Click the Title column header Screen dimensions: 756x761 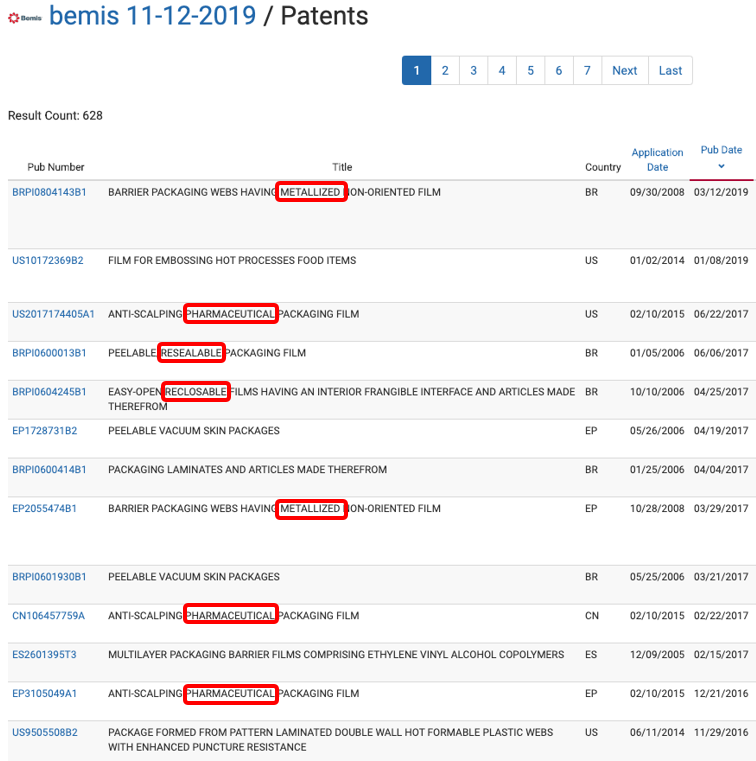point(342,167)
